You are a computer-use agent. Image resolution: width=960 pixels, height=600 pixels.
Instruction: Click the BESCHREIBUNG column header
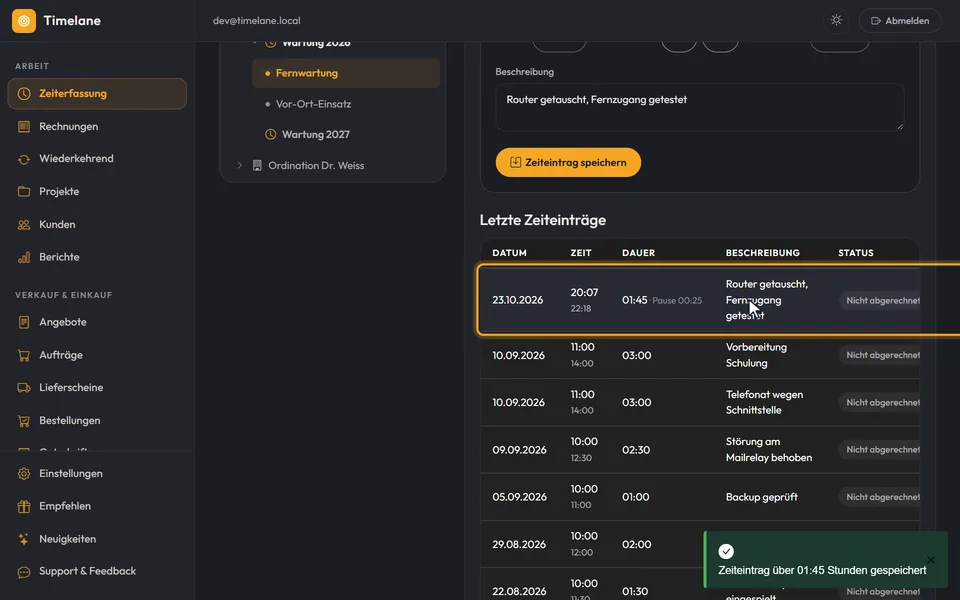763,253
